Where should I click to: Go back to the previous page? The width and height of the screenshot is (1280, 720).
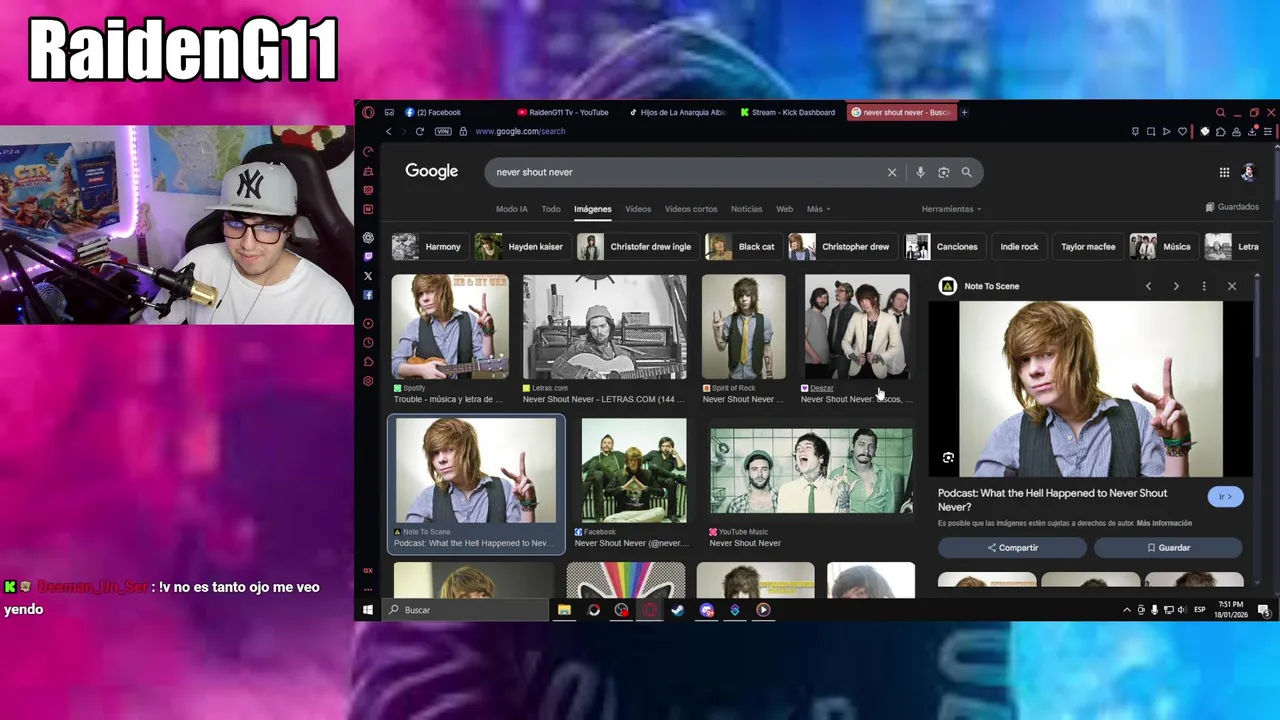point(389,131)
